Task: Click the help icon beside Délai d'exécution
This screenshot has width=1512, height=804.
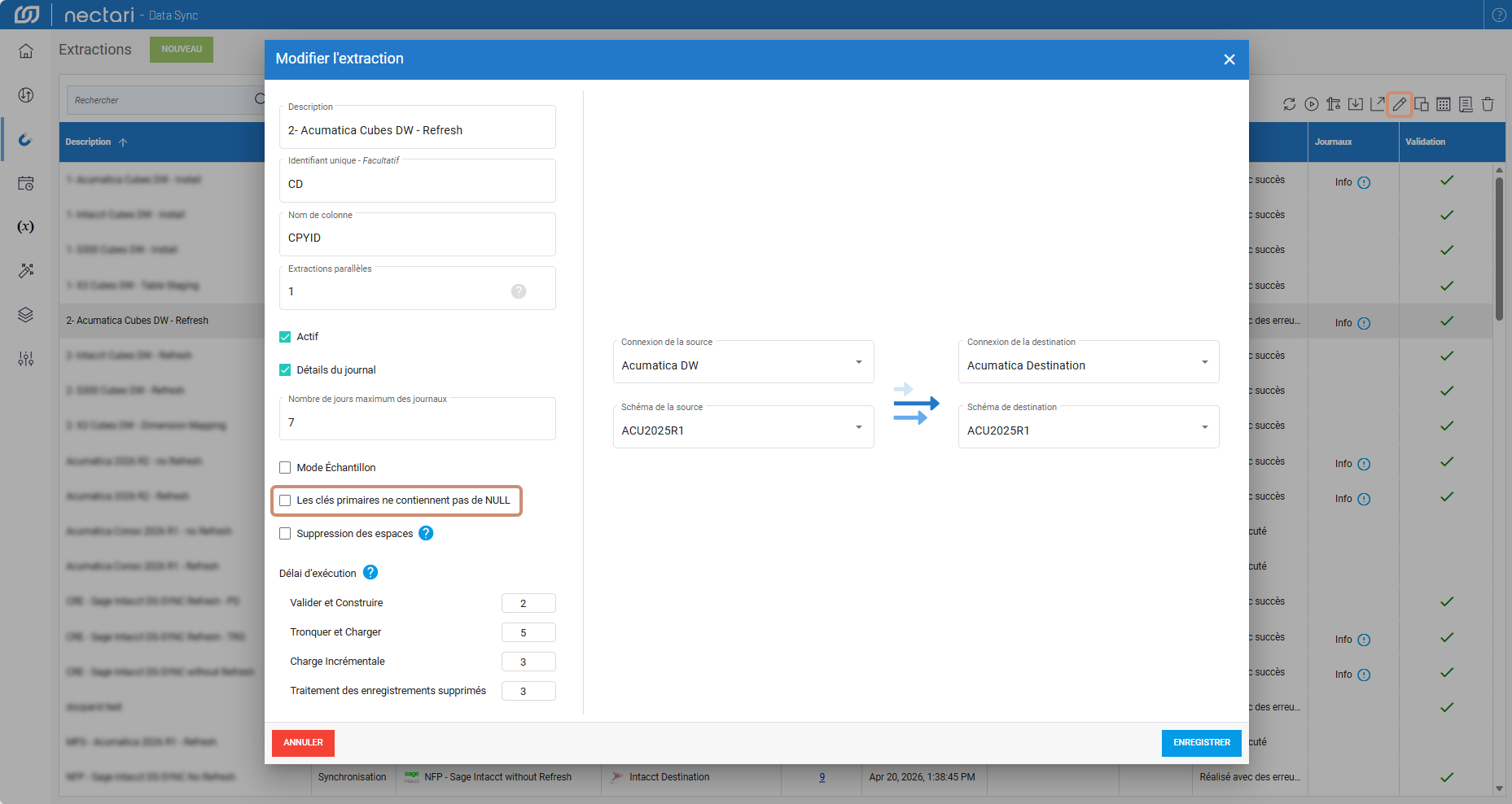Action: click(370, 572)
